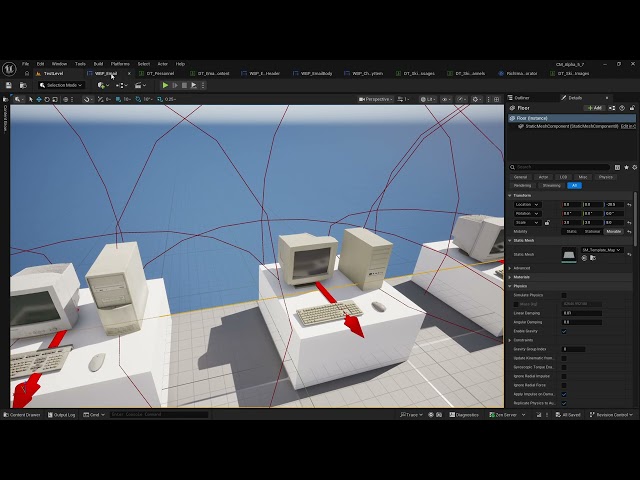Screen dimensions: 640x480
Task: Open the Selection Mode dropdown
Action: [61, 85]
